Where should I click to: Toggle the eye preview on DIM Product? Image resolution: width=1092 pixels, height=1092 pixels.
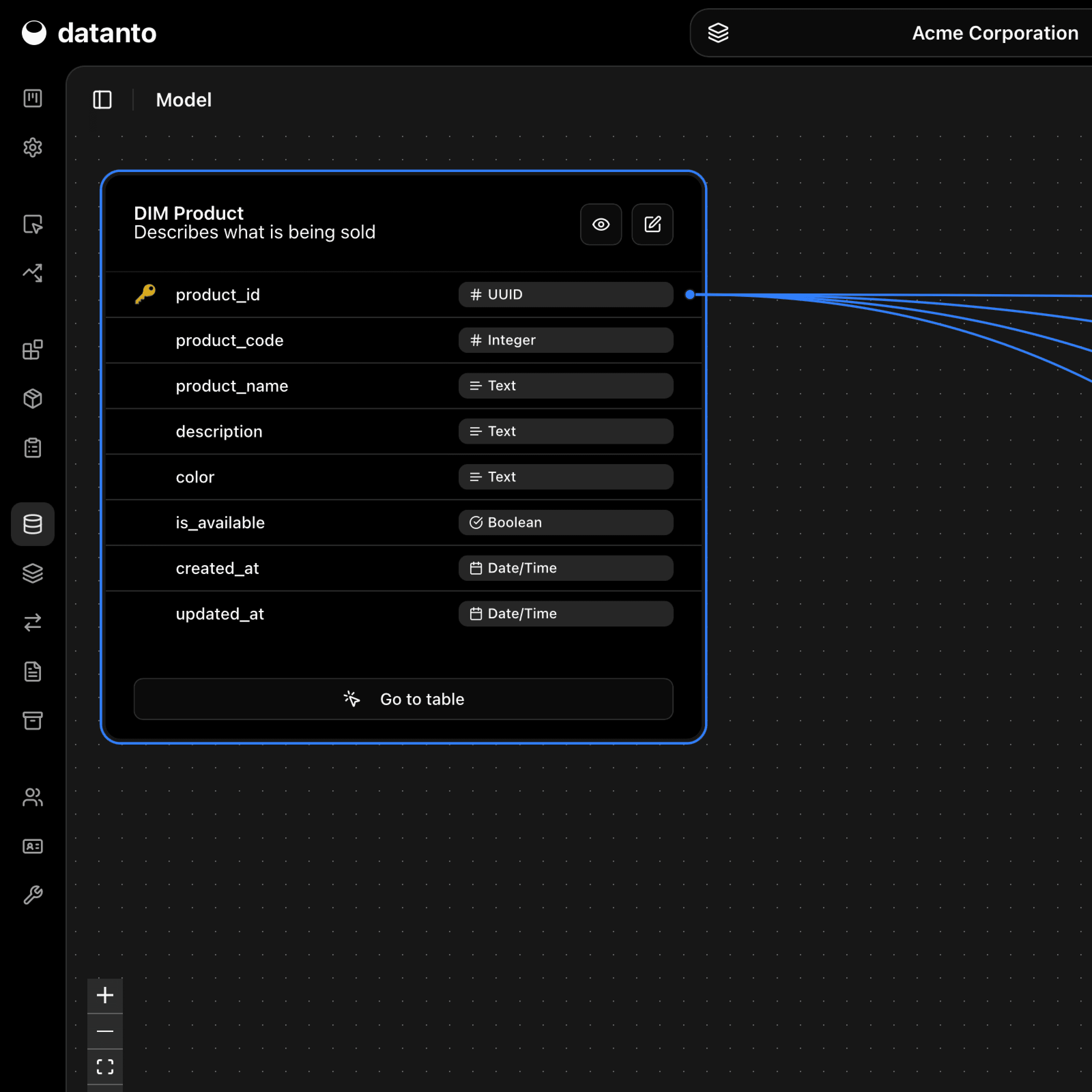coord(601,225)
